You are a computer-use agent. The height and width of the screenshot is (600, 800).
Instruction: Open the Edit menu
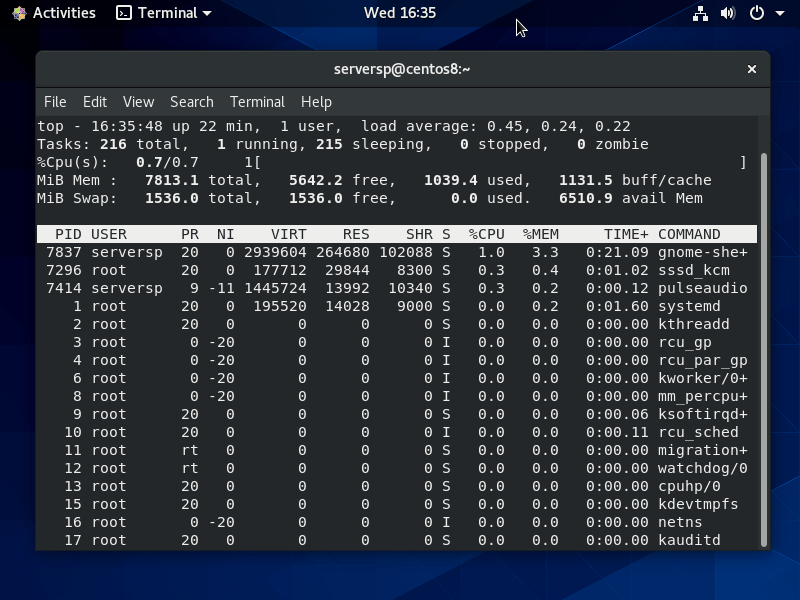tap(95, 102)
